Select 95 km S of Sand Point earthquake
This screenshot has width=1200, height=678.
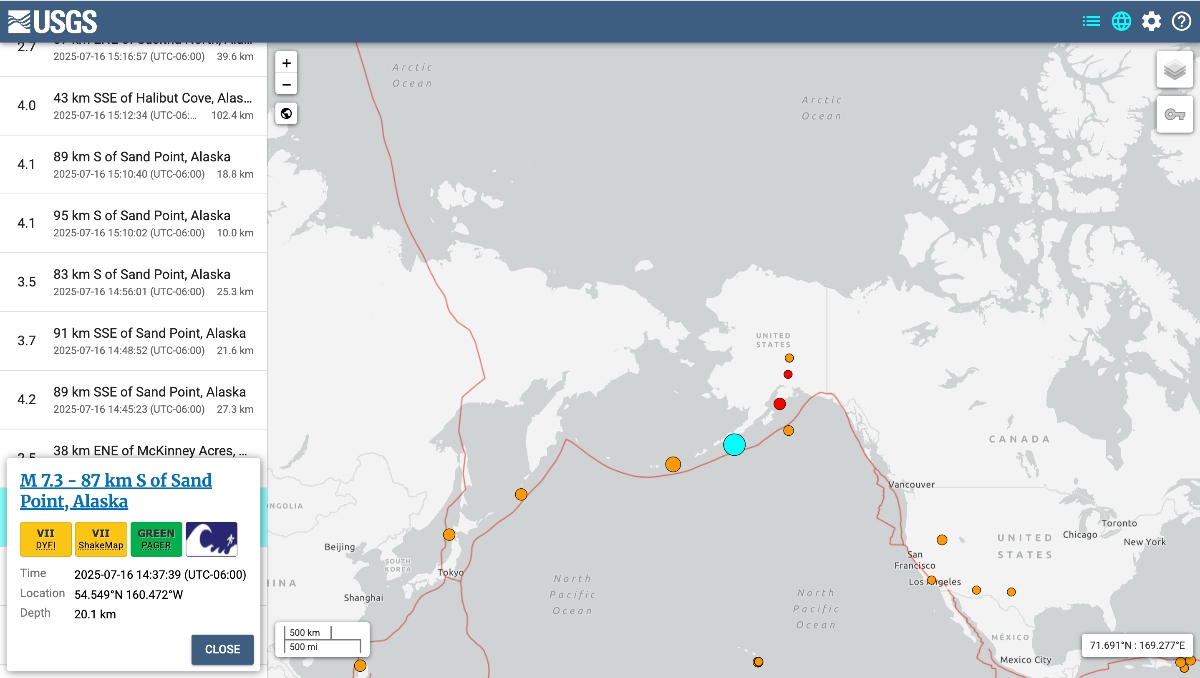(x=133, y=224)
